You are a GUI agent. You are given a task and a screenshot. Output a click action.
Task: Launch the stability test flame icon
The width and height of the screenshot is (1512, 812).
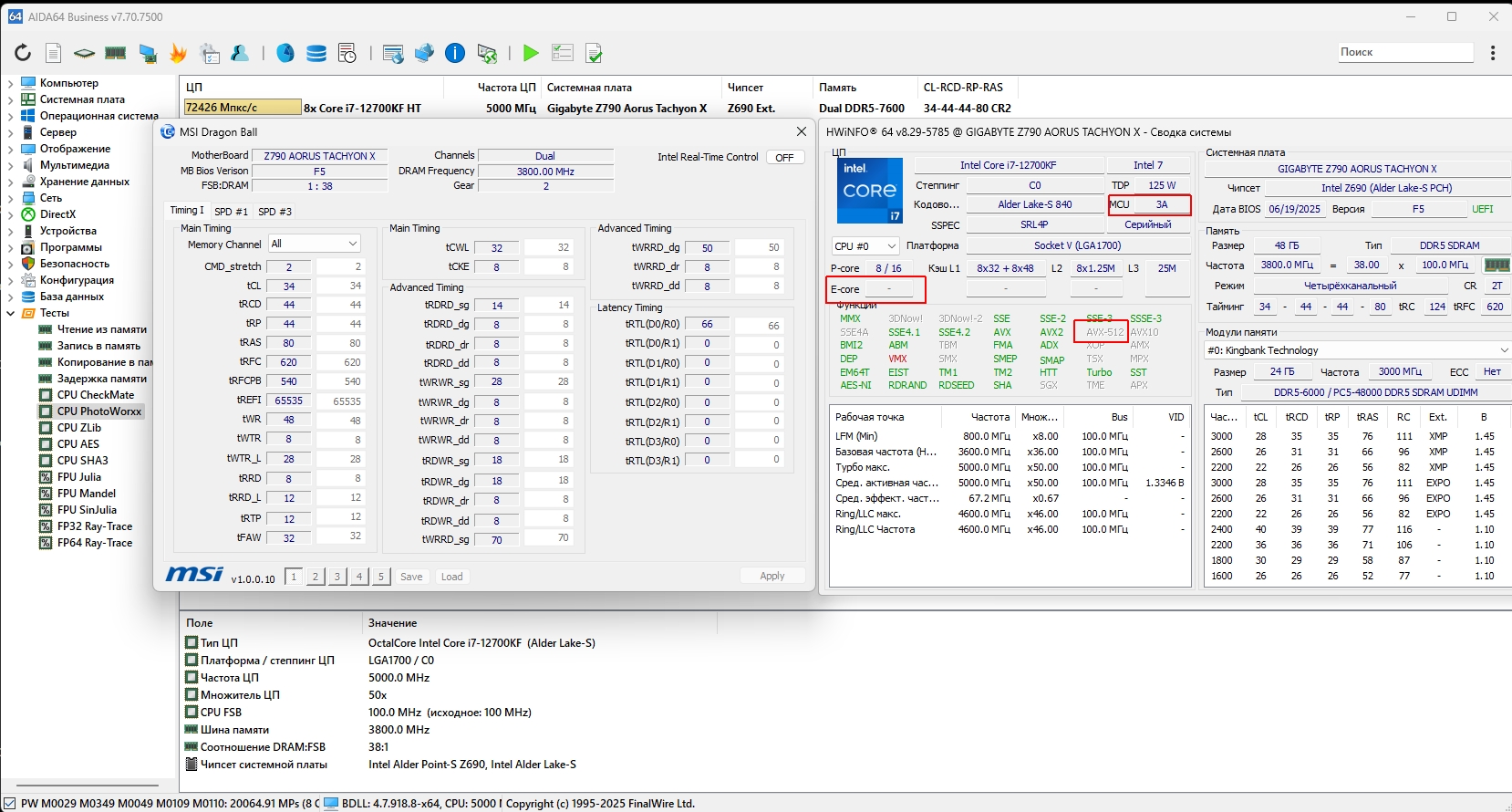coord(179,53)
